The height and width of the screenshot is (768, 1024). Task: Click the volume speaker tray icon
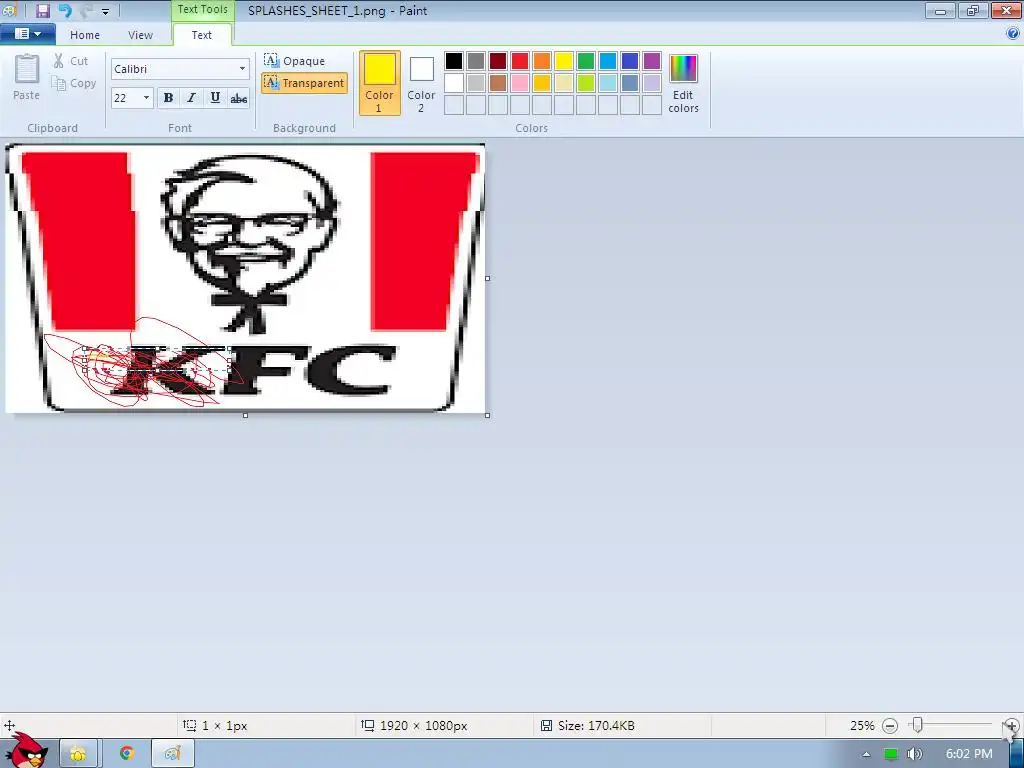(x=914, y=754)
